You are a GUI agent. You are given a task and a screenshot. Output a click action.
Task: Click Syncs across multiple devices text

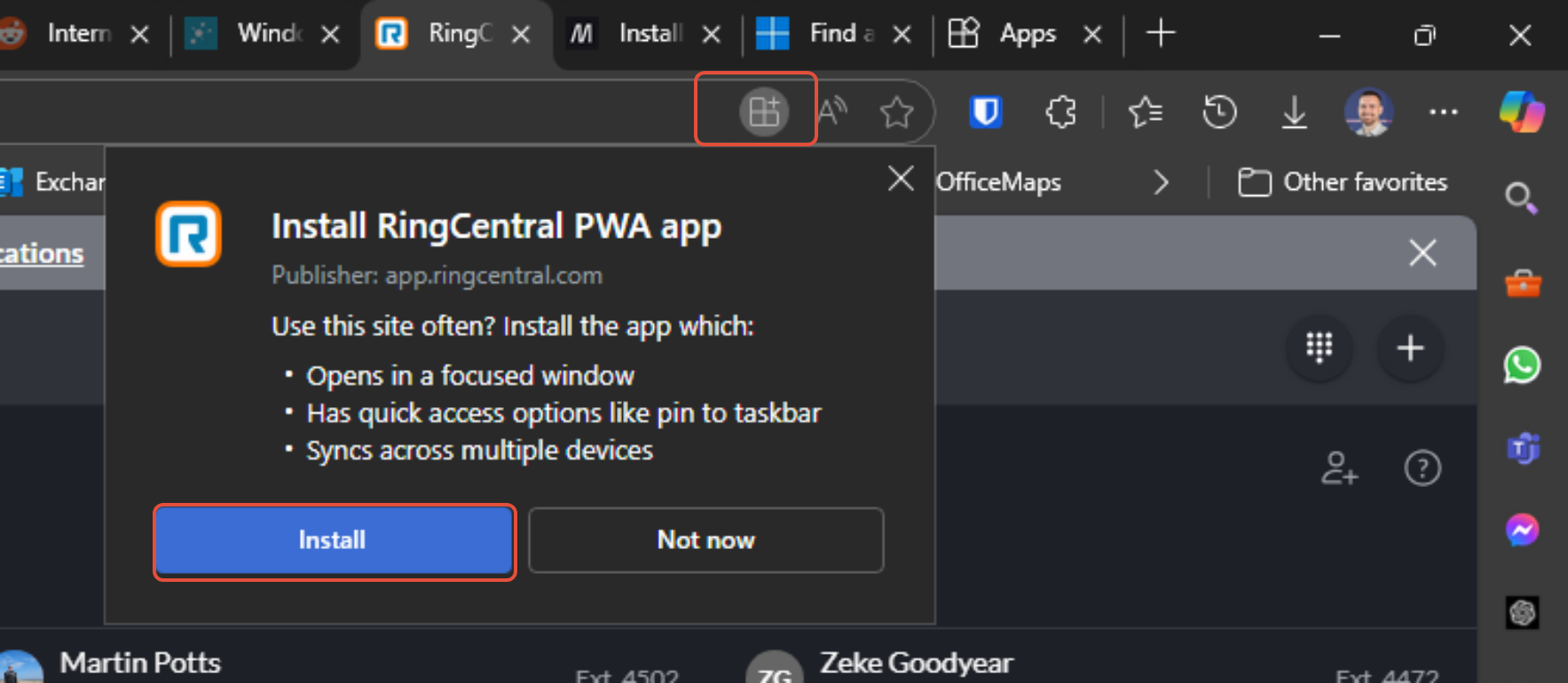tap(479, 451)
